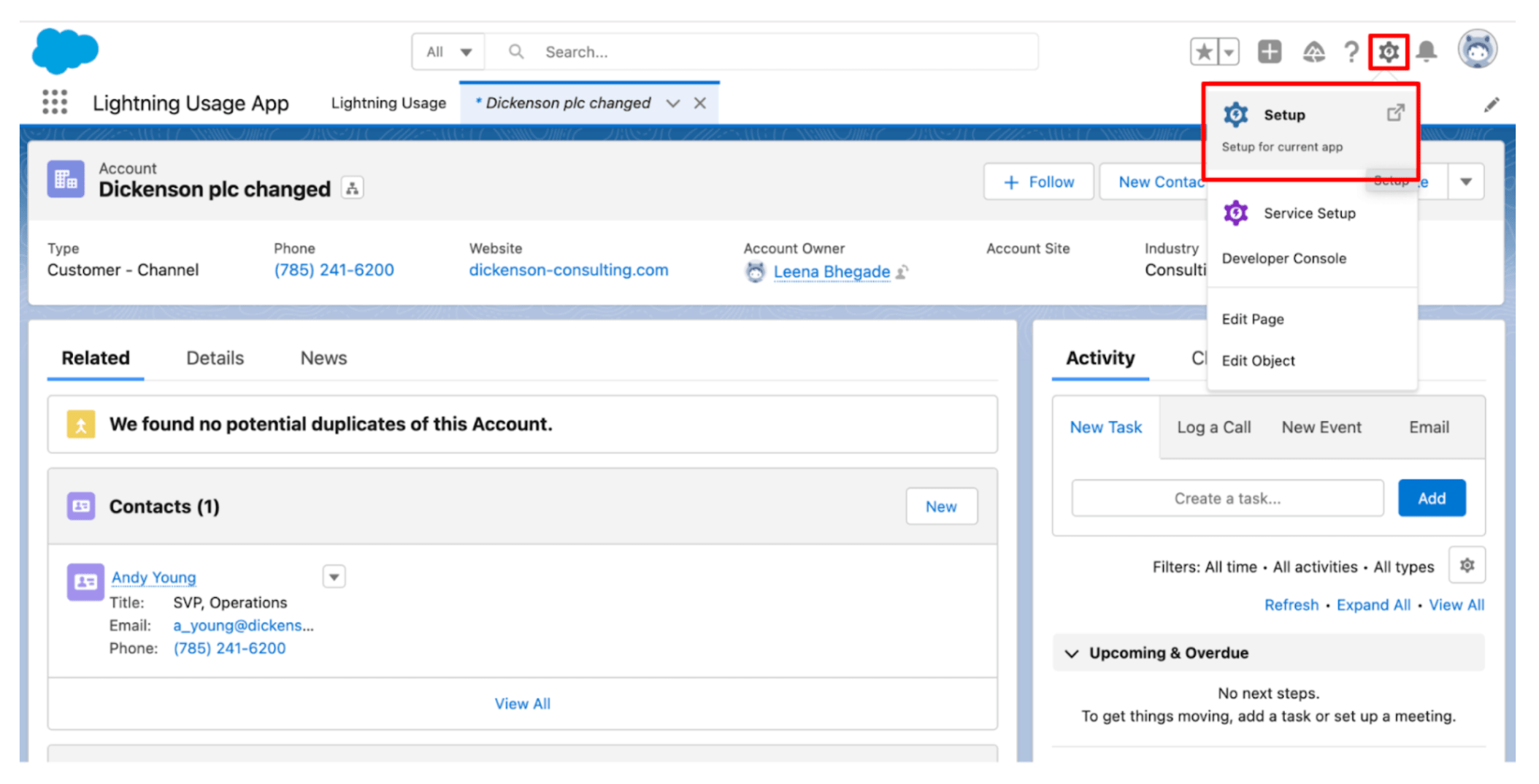1539x784 pixels.
Task: Open row actions dropdown for Andy Young
Action: tap(334, 576)
